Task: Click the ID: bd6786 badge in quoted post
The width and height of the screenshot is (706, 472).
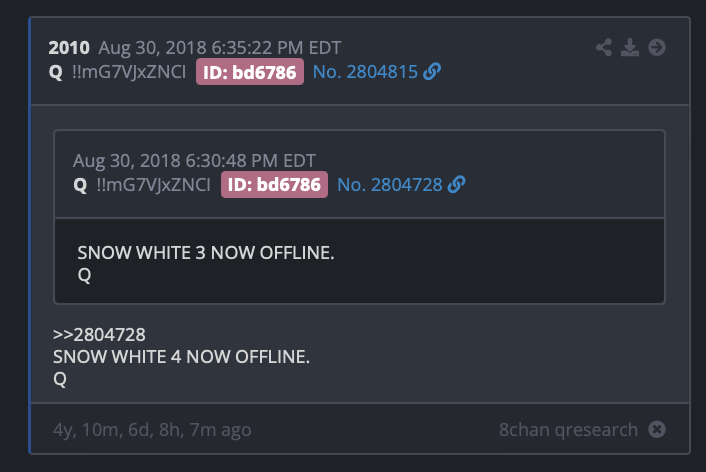Action: click(274, 184)
